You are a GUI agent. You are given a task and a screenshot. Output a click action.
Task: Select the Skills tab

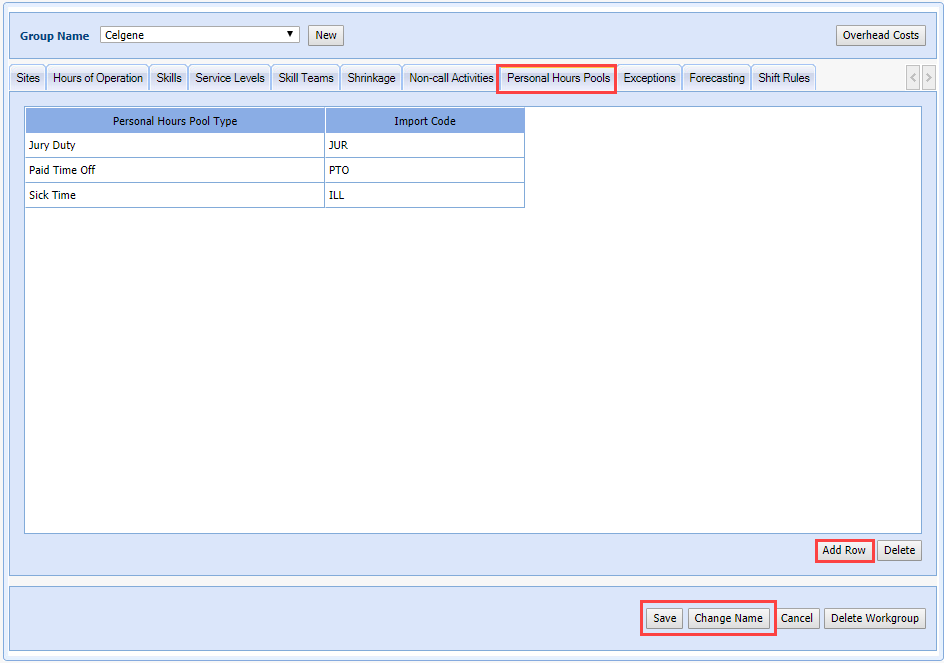tap(169, 78)
